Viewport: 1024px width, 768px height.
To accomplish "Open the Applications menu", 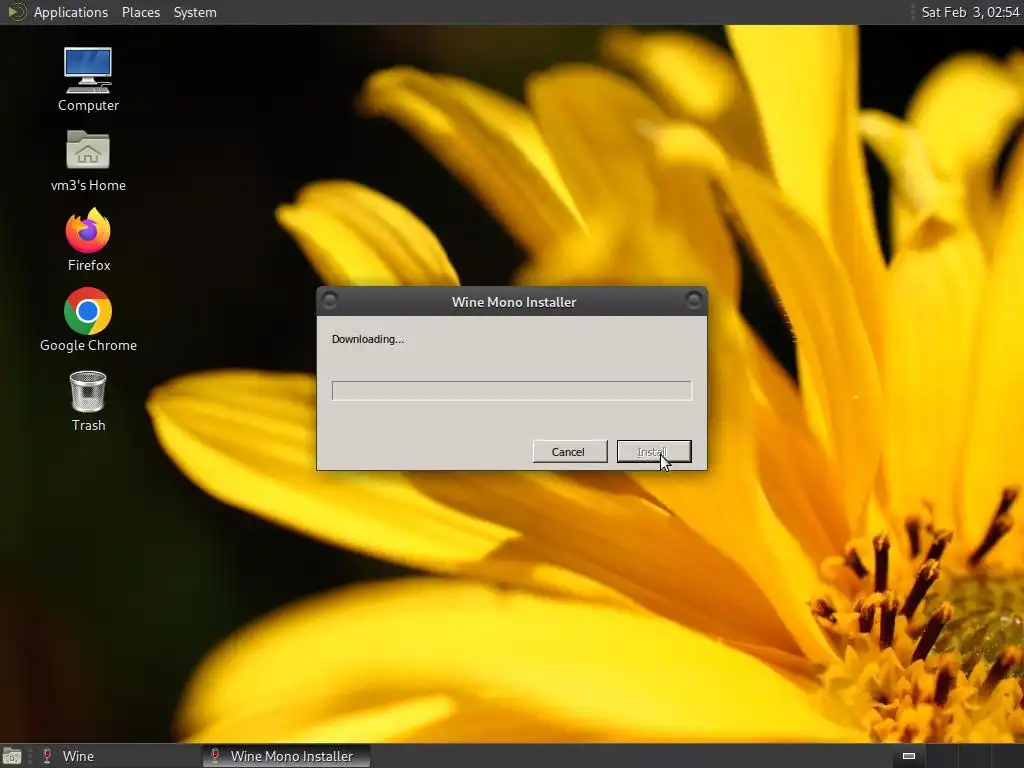I will point(71,12).
